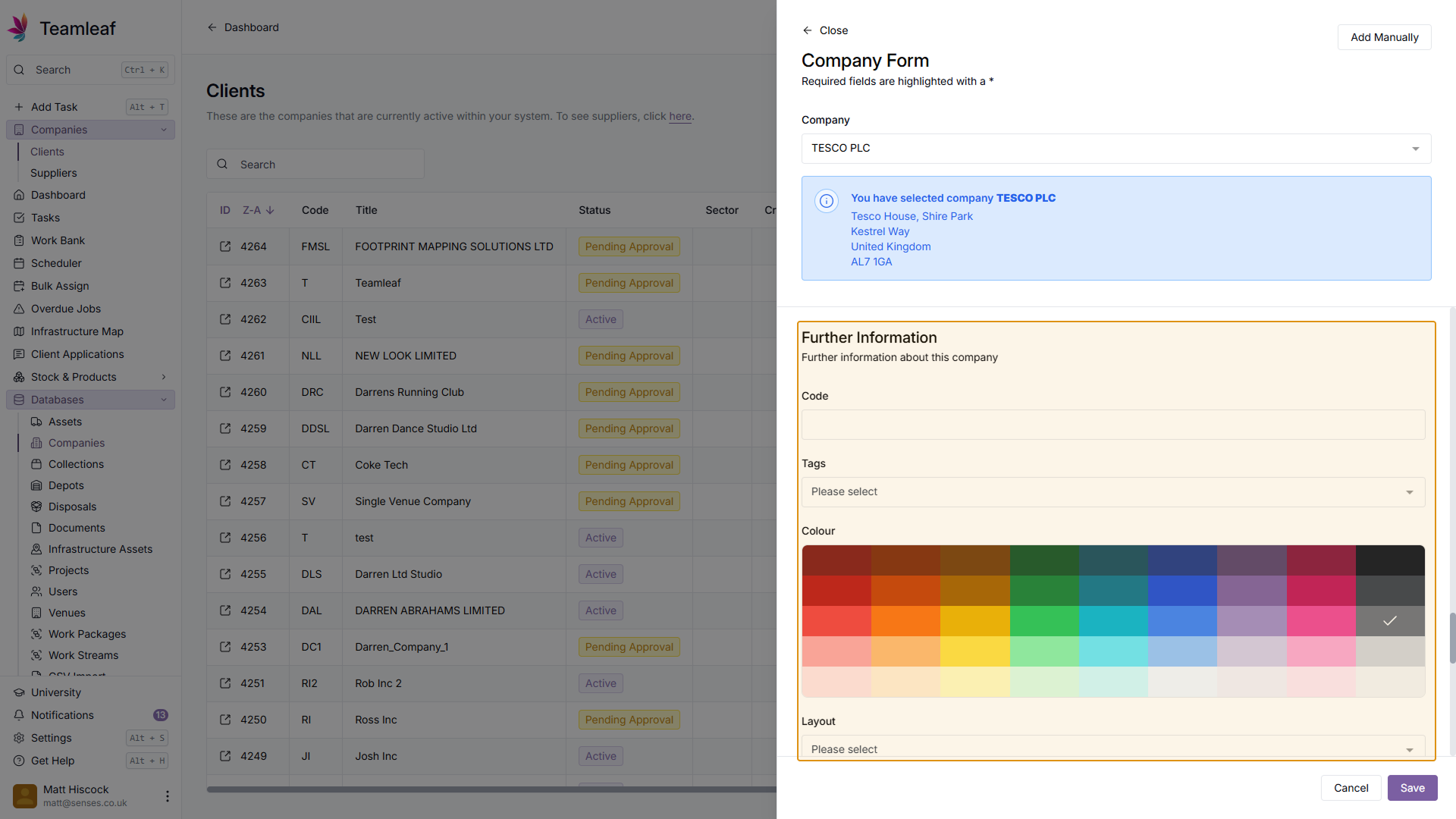Click the Scheduler calendar icon
This screenshot has height=819, width=1456.
coord(19,263)
